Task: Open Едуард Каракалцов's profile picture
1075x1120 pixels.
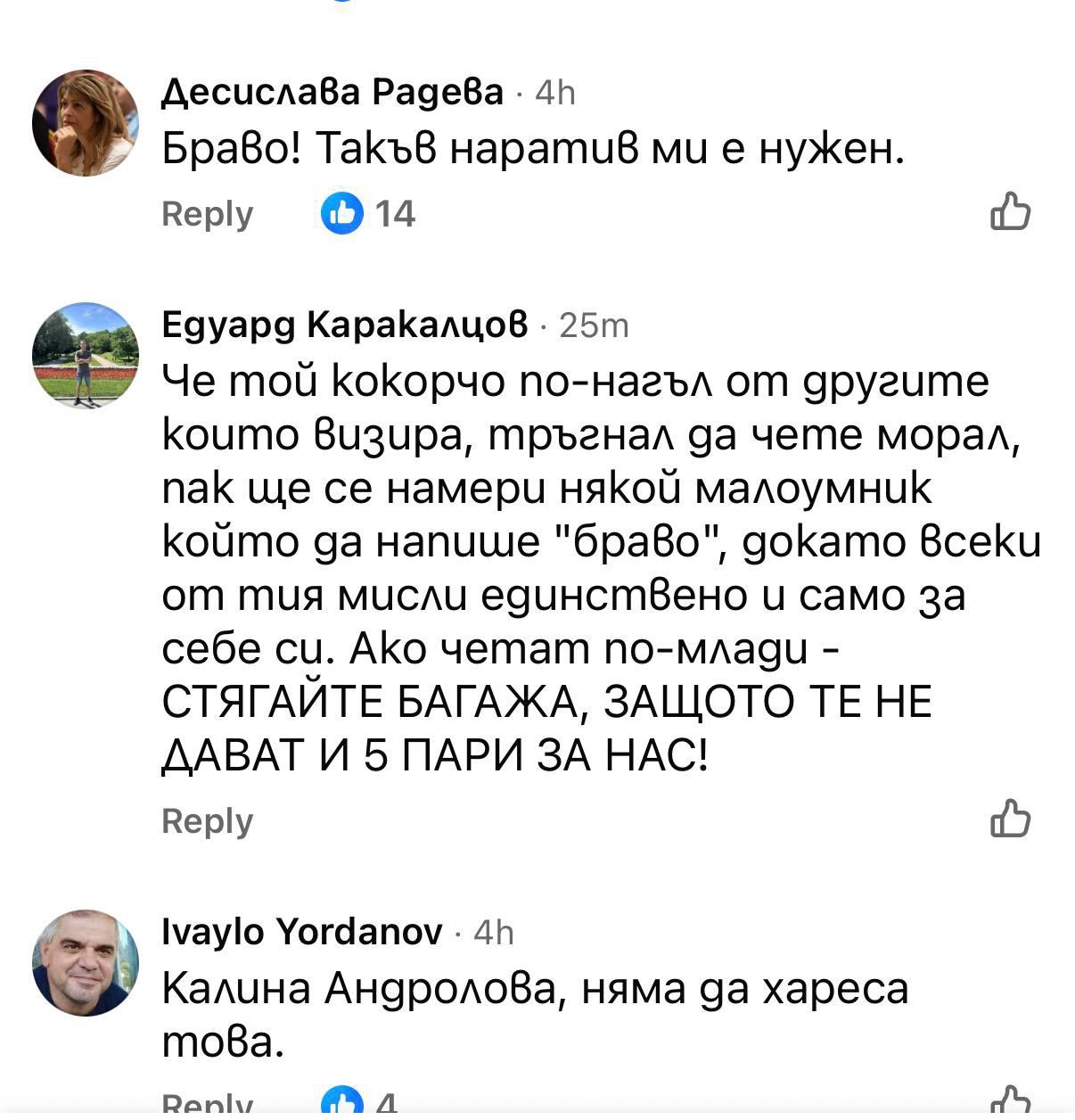Action: (86, 355)
